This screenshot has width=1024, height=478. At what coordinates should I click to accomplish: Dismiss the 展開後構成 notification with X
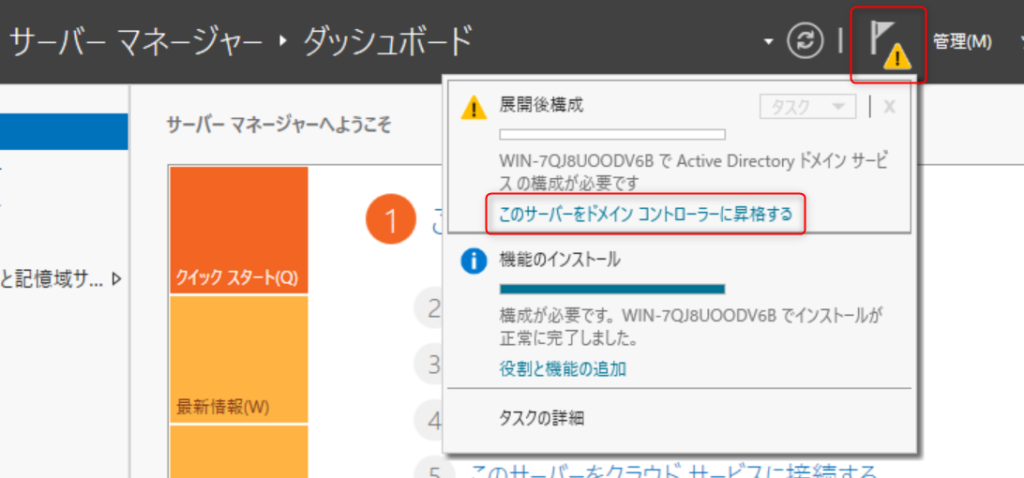coord(889,107)
